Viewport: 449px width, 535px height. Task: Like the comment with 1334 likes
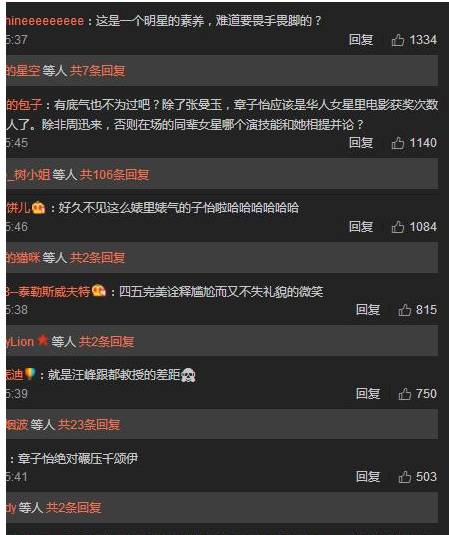[x=398, y=40]
